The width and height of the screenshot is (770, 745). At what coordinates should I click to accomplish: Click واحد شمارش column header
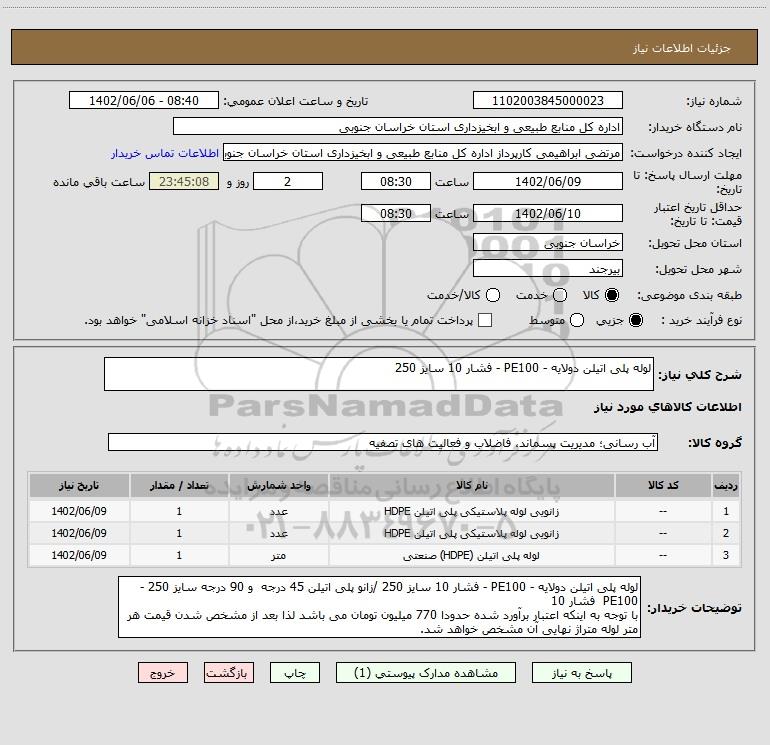[x=278, y=486]
